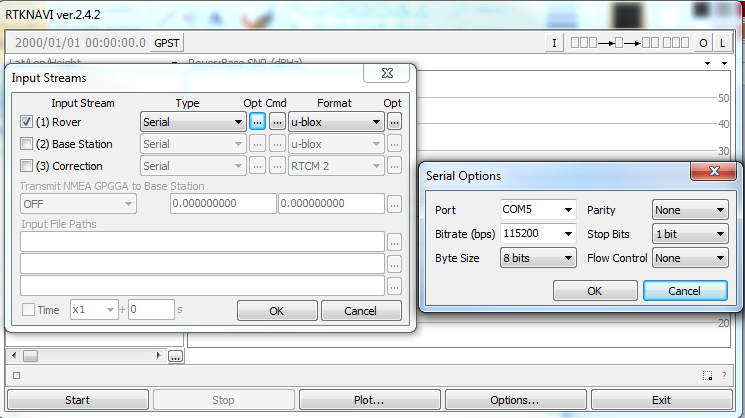Screen dimensions: 745x418
Task: Enable the (2) Base Station checkbox
Action: coord(27,144)
